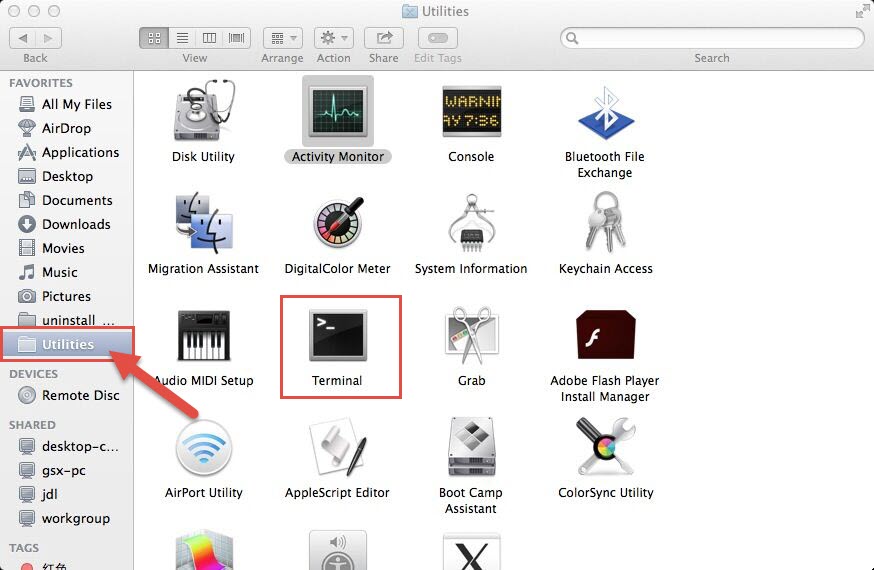The height and width of the screenshot is (570, 874).
Task: Open Pictures in the sidebar
Action: [67, 296]
